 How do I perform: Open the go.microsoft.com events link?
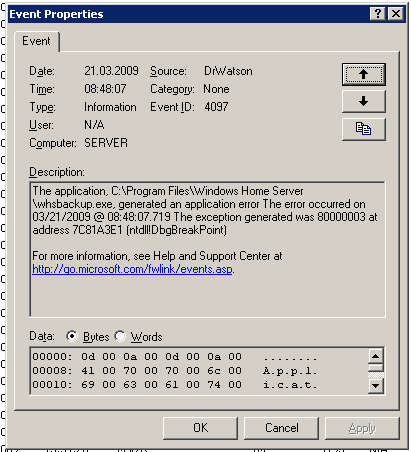point(132,269)
